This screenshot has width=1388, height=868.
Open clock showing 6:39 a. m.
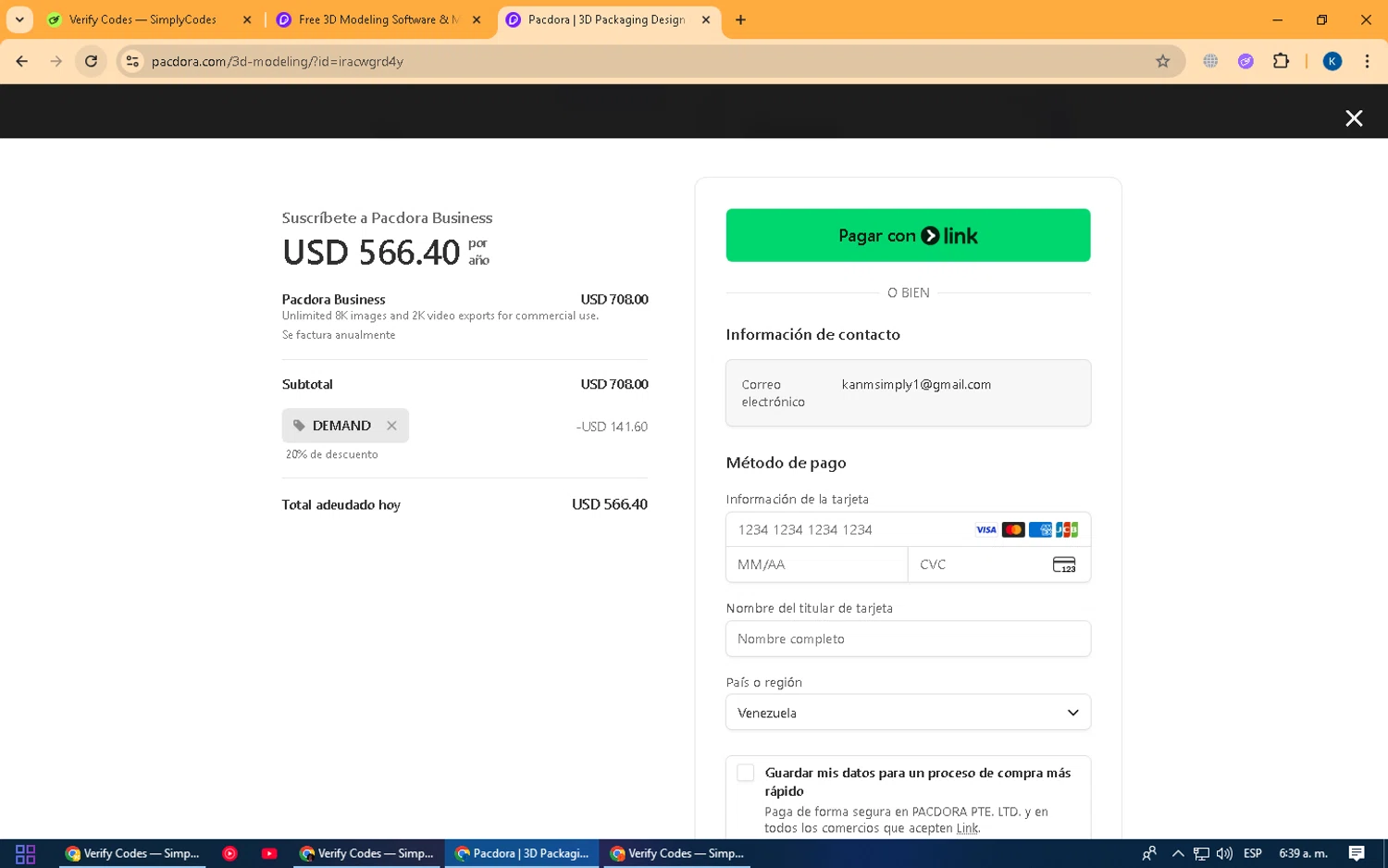click(x=1303, y=853)
